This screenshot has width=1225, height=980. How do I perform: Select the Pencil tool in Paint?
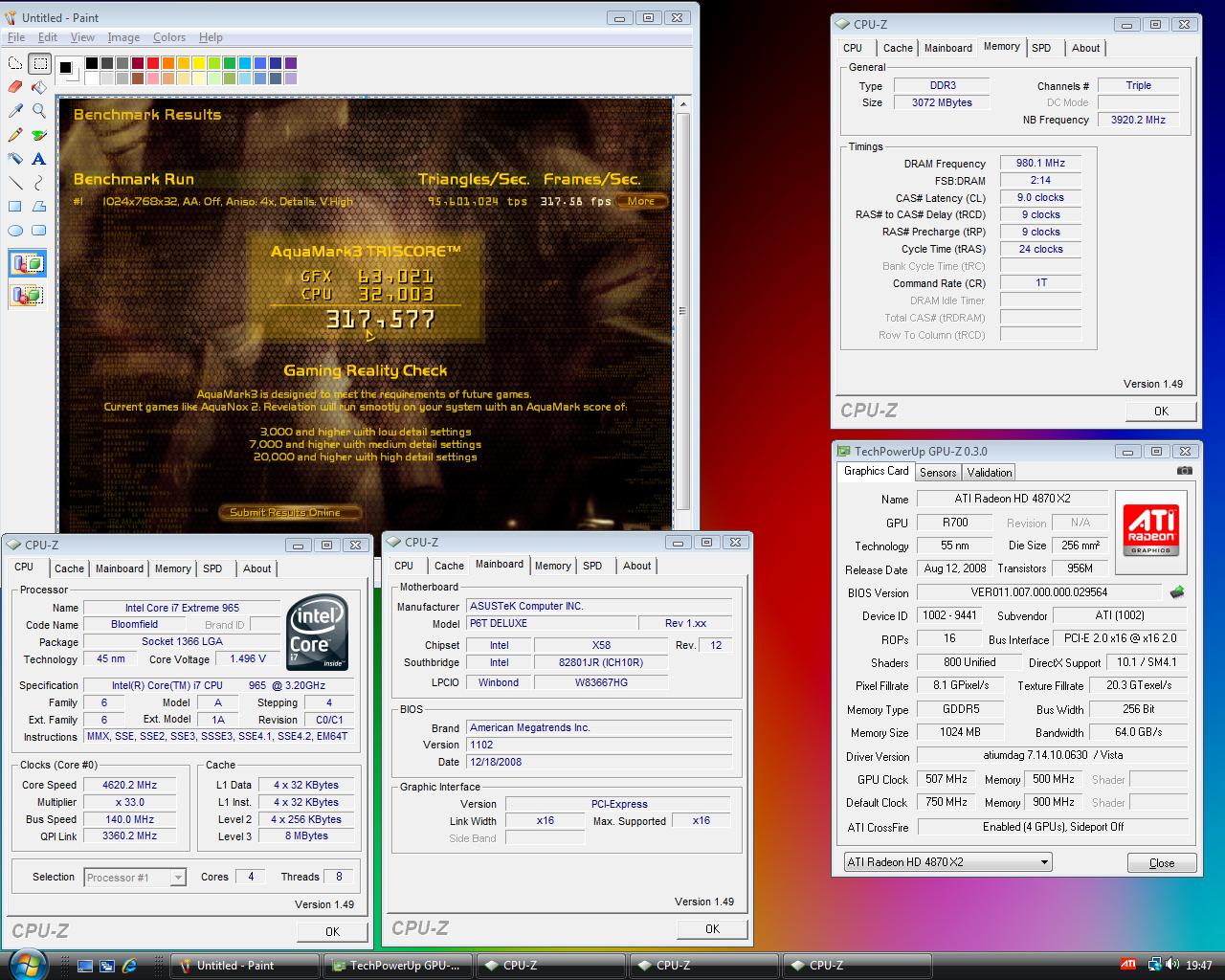[x=15, y=135]
